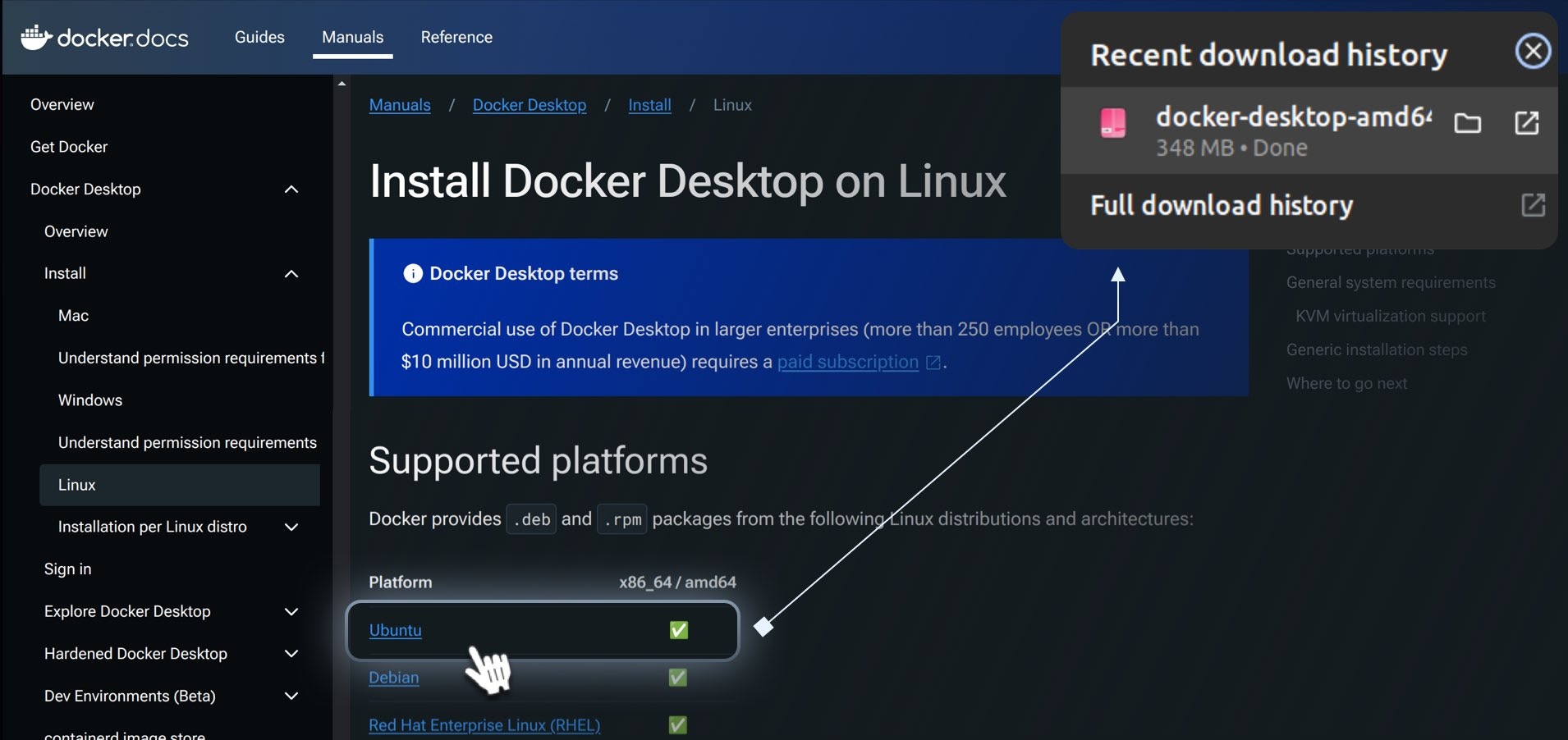
Task: Click the docker-desktop-amd64 file type icon
Action: [x=1113, y=123]
